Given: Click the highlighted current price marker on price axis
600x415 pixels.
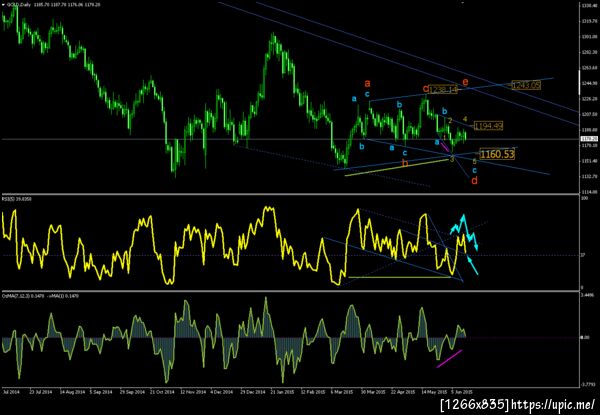Looking at the screenshot, I should tap(589, 139).
